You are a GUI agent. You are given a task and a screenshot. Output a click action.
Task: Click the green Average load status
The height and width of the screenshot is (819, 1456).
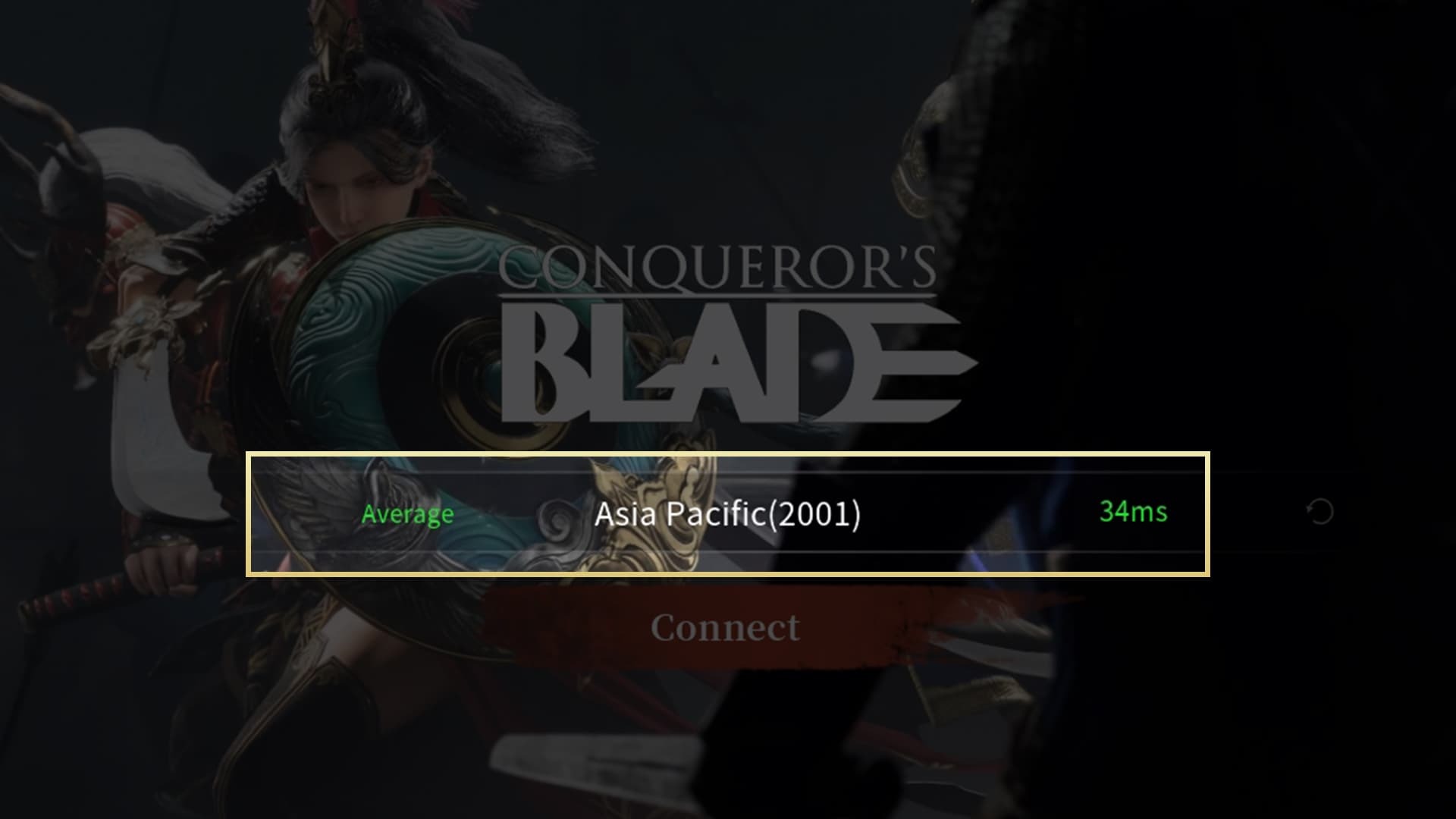pyautogui.click(x=407, y=514)
